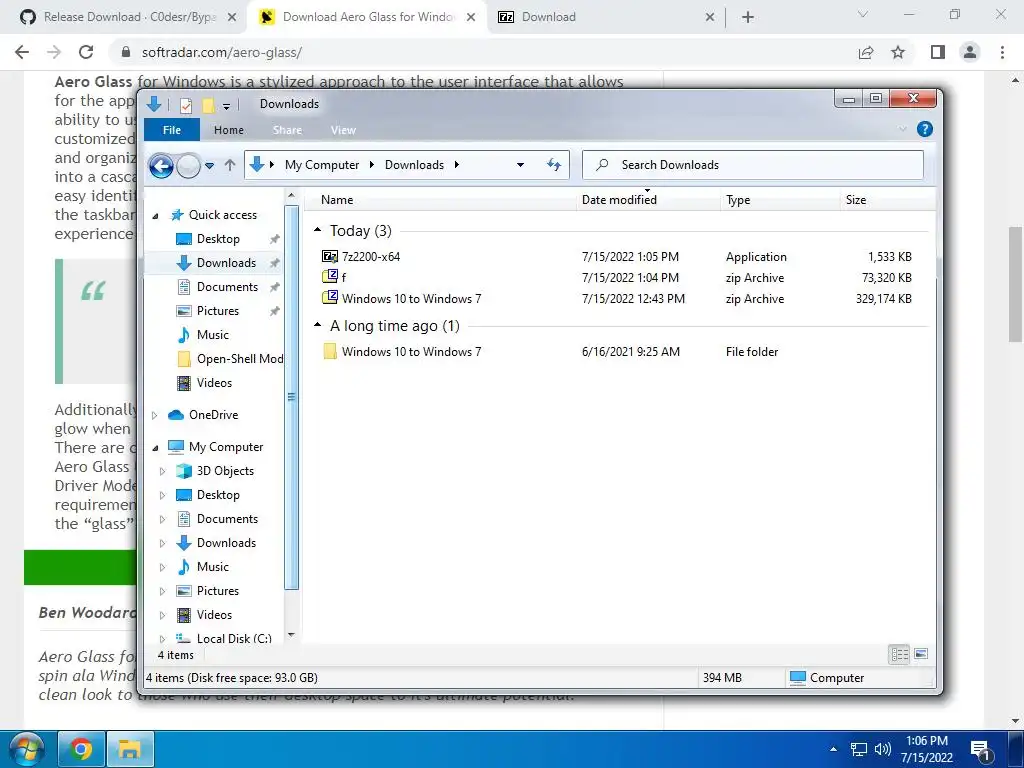This screenshot has height=768, width=1024.
Task: Collapse the Quick access tree node
Action: click(x=155, y=216)
